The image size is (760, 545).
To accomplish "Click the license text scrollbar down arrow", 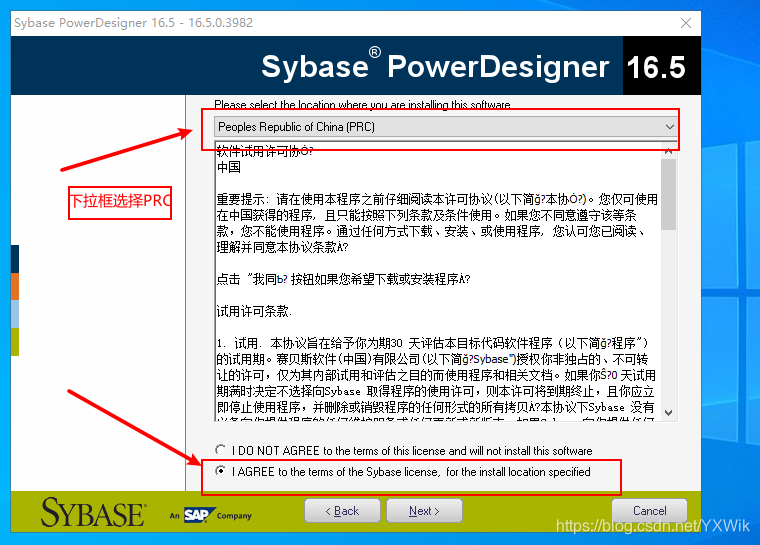I will coord(669,413).
